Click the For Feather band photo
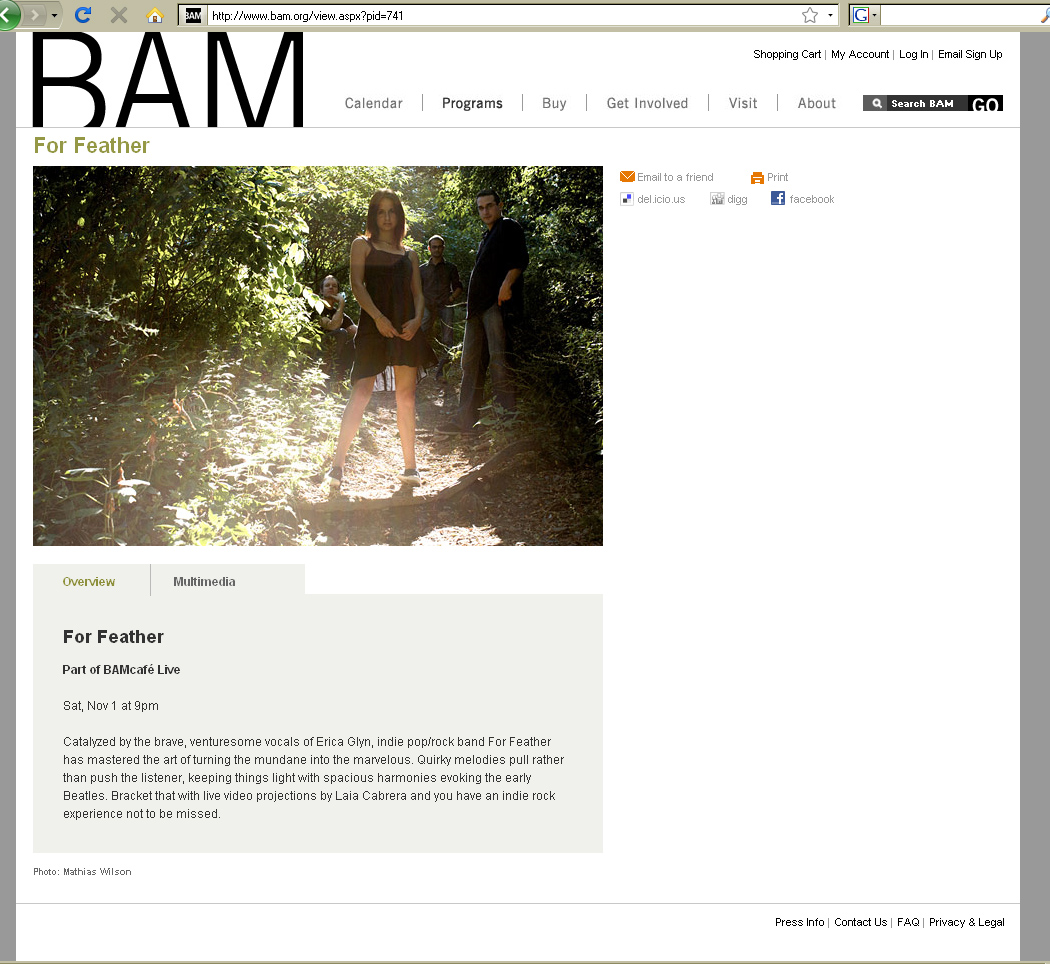 click(x=318, y=355)
